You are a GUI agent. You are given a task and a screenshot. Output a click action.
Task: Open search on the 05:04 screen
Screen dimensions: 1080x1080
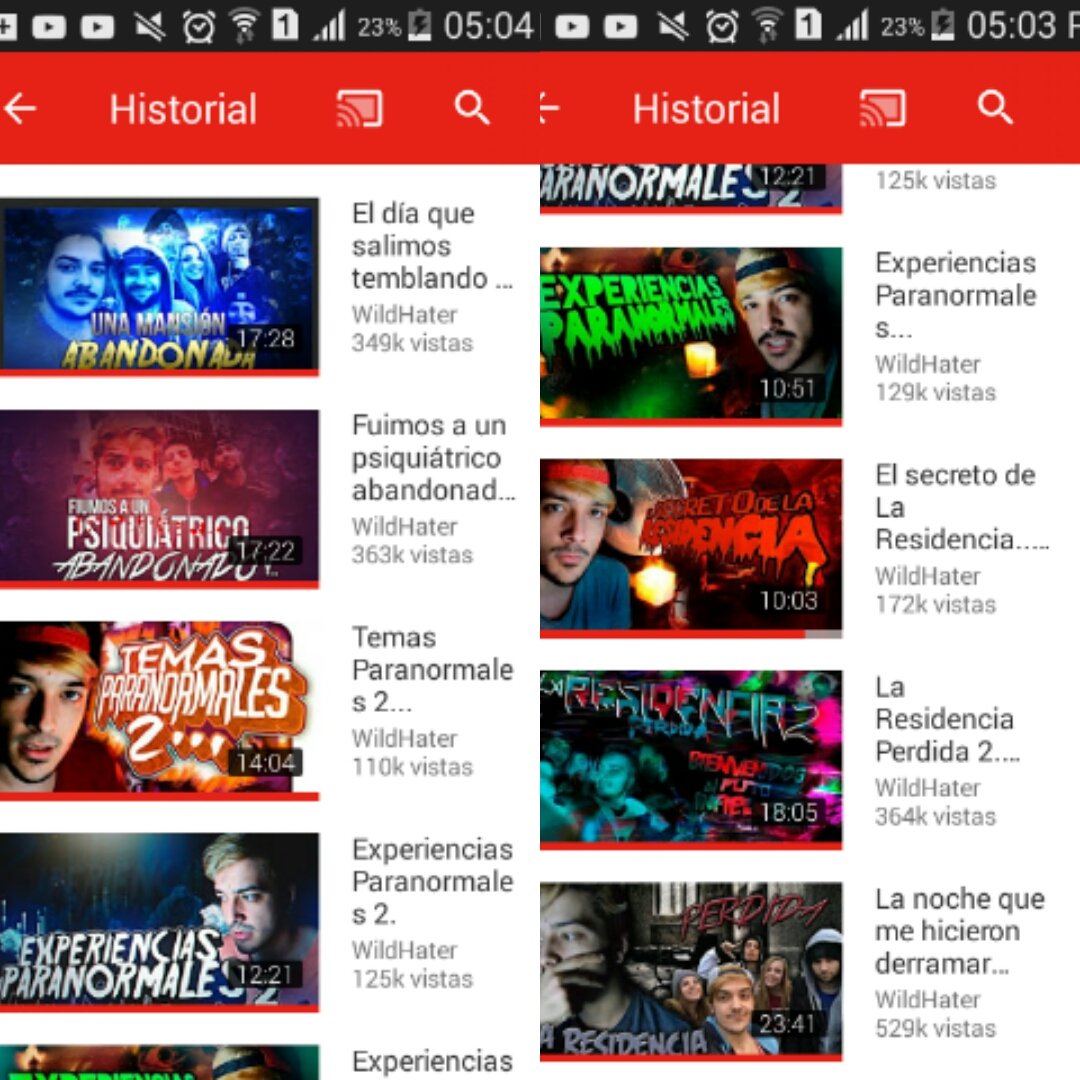(x=472, y=108)
